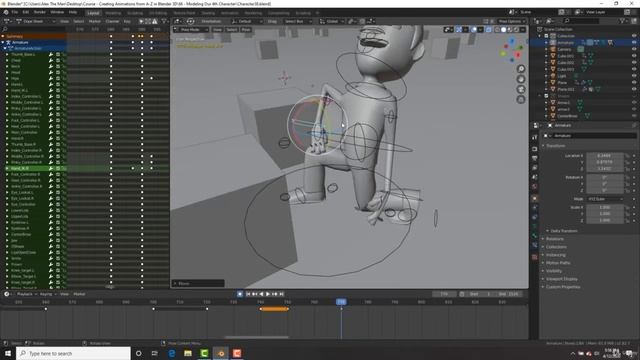Toggle auto keying record button

(240, 294)
